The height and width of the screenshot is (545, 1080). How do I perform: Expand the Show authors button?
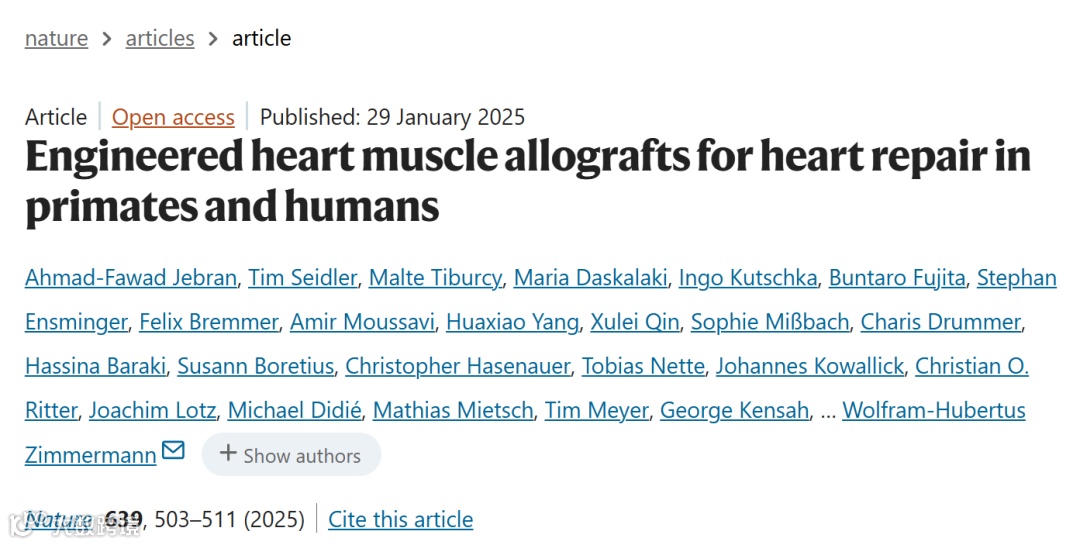tap(291, 455)
